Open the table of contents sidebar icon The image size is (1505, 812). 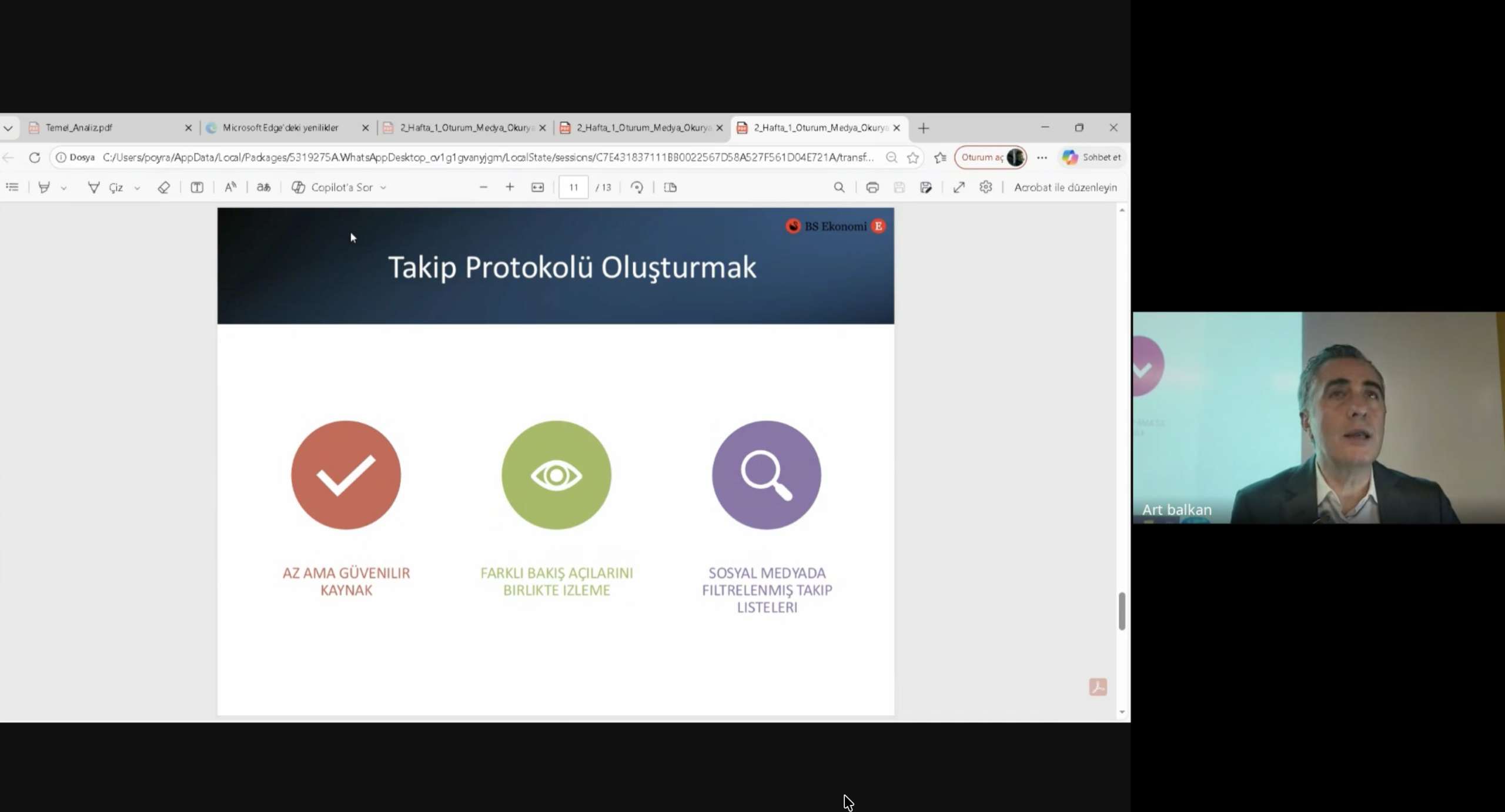(x=12, y=187)
